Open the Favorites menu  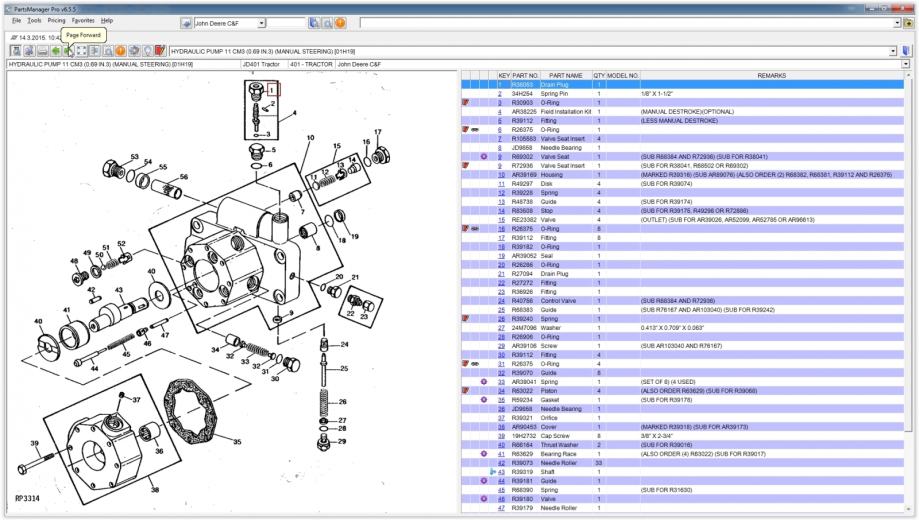pos(83,20)
